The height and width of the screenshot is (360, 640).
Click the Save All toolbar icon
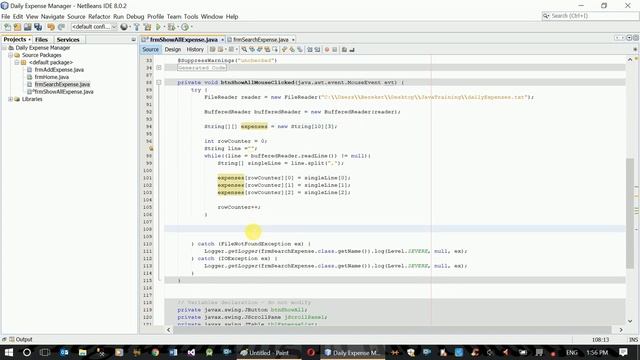pyautogui.click(x=38, y=27)
